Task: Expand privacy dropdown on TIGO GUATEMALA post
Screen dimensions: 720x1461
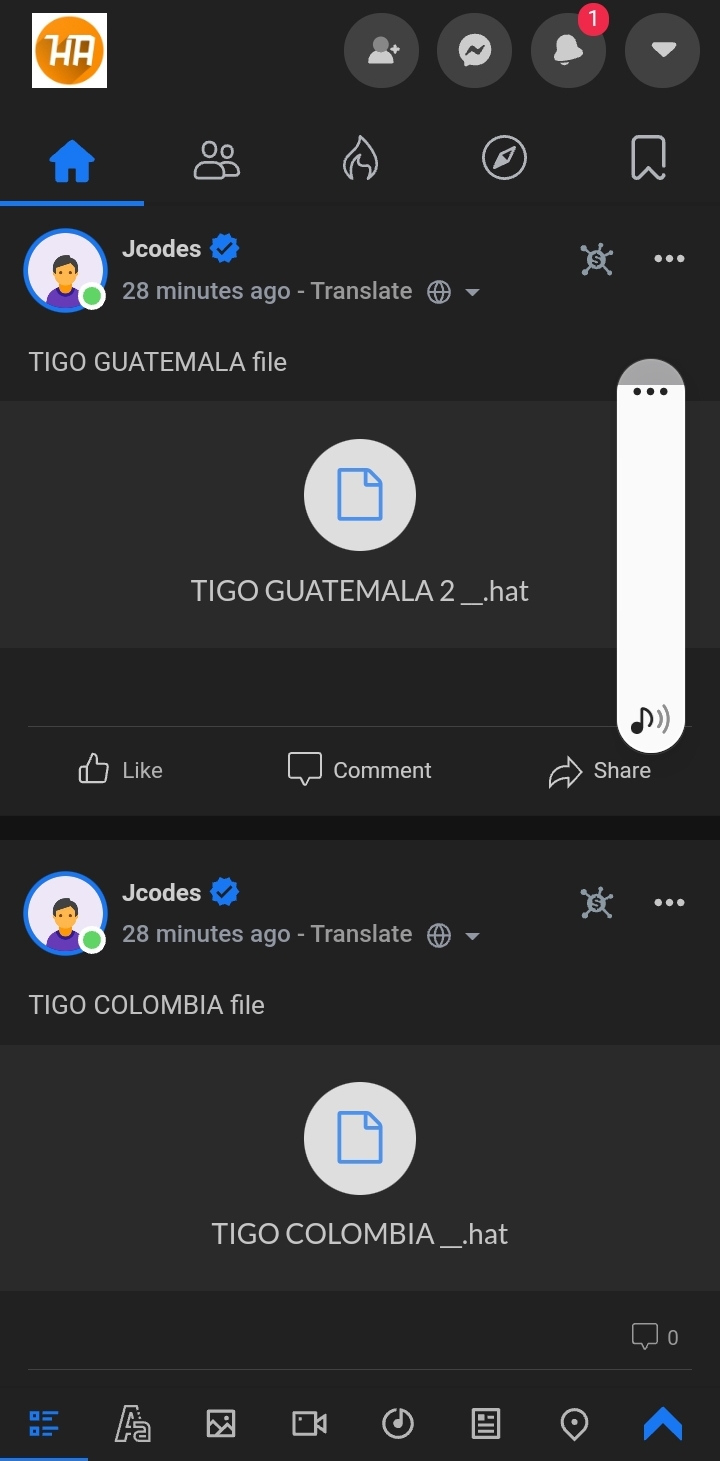Action: point(472,292)
